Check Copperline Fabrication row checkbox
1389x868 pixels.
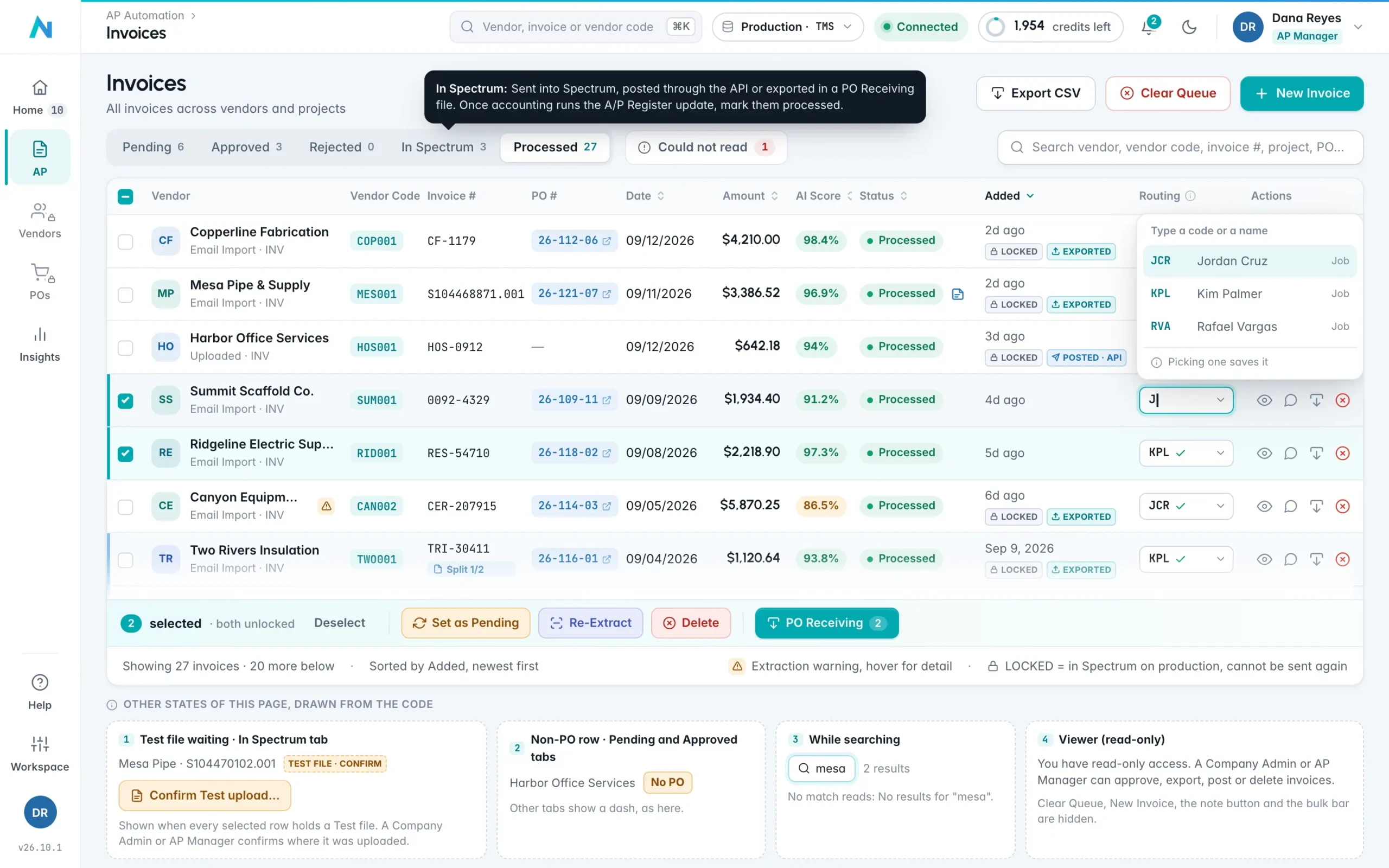pos(125,242)
